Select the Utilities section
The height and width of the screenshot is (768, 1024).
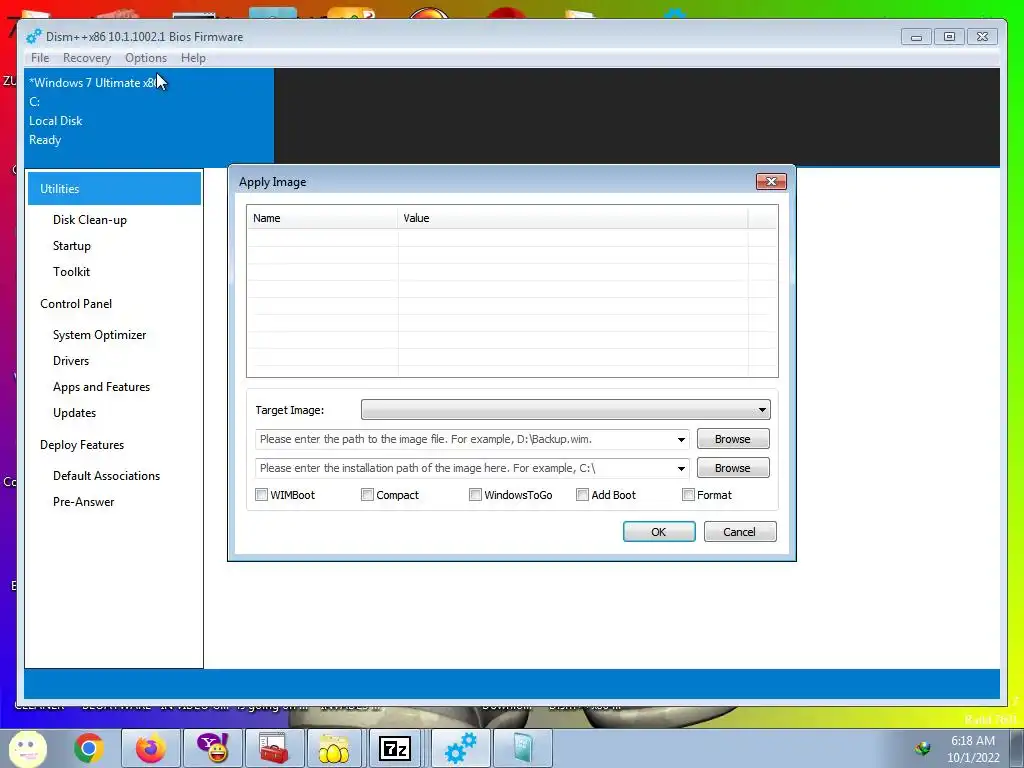tap(114, 188)
